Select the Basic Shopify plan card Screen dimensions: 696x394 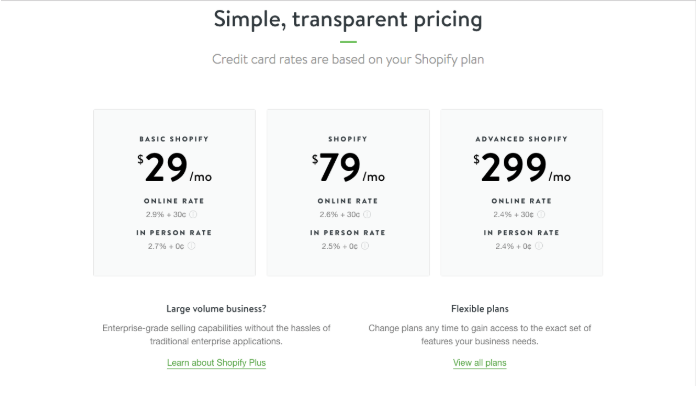[x=174, y=193]
